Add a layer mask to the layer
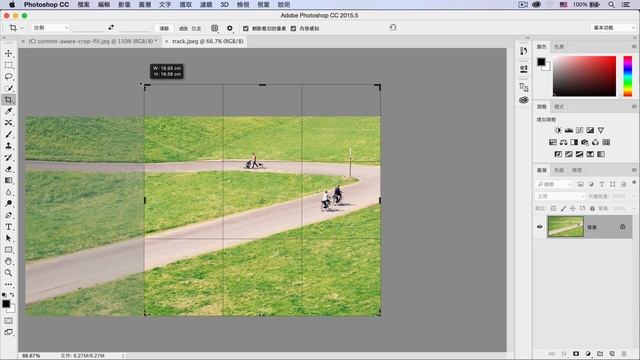This screenshot has width=640, height=360. point(576,353)
